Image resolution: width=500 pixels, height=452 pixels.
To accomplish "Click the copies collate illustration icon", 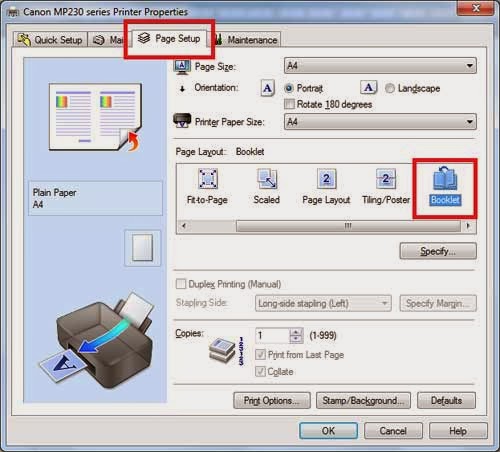I will pyautogui.click(x=226, y=351).
